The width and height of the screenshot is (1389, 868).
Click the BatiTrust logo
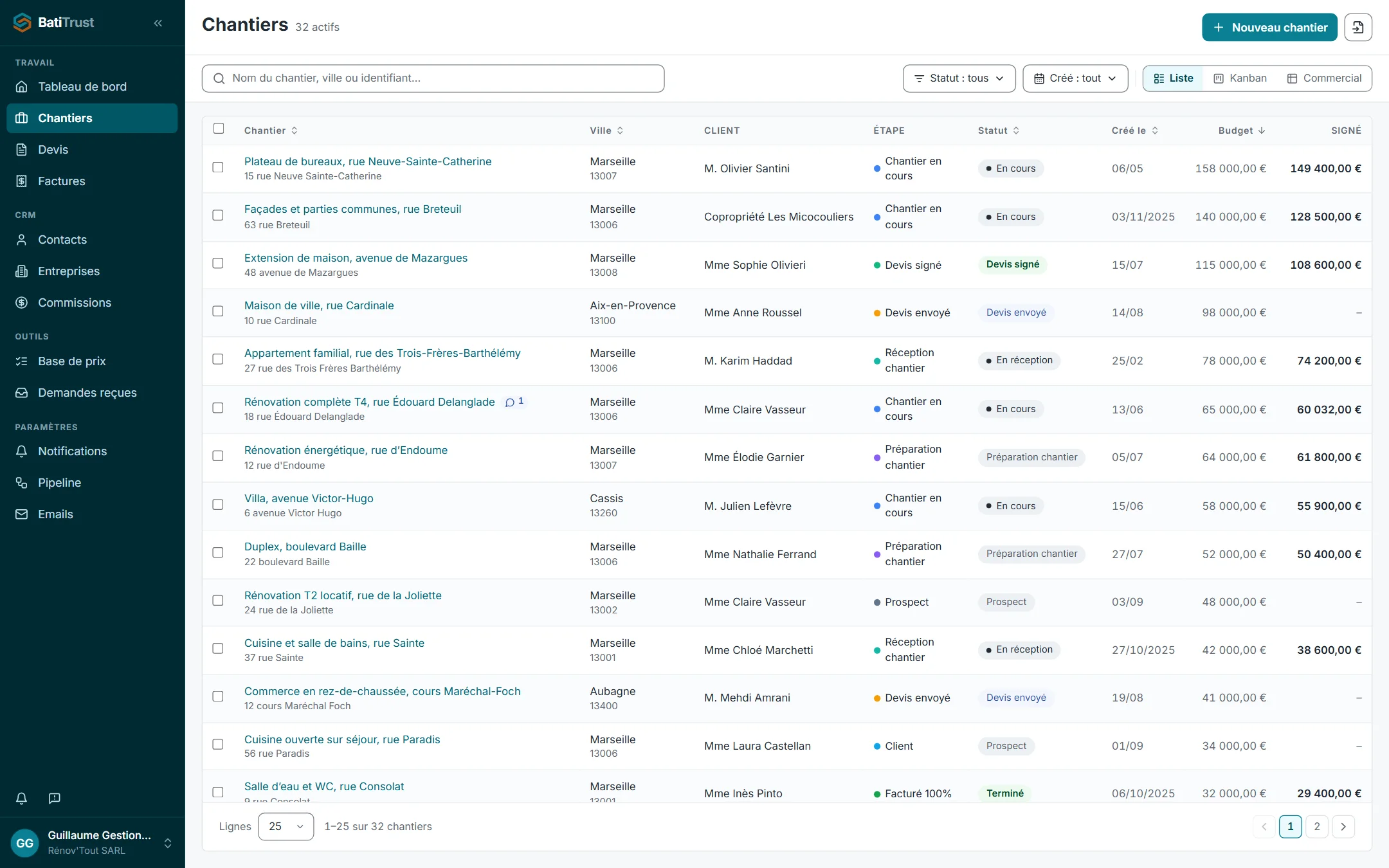click(54, 23)
